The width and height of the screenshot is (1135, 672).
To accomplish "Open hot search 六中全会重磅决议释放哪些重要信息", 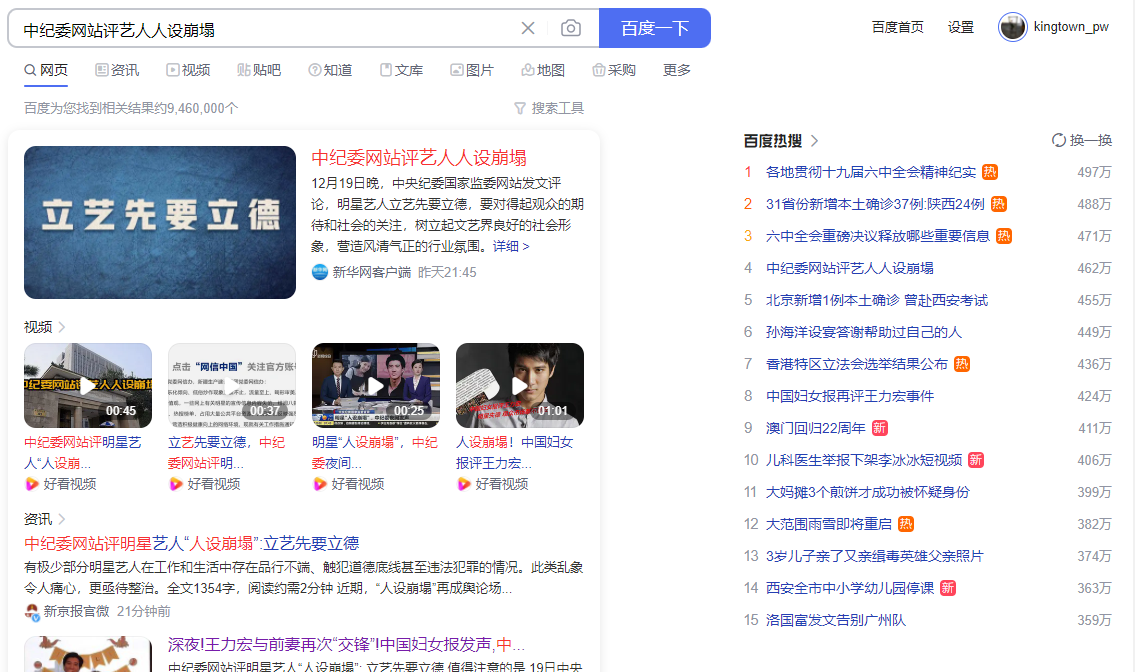I will tap(878, 236).
